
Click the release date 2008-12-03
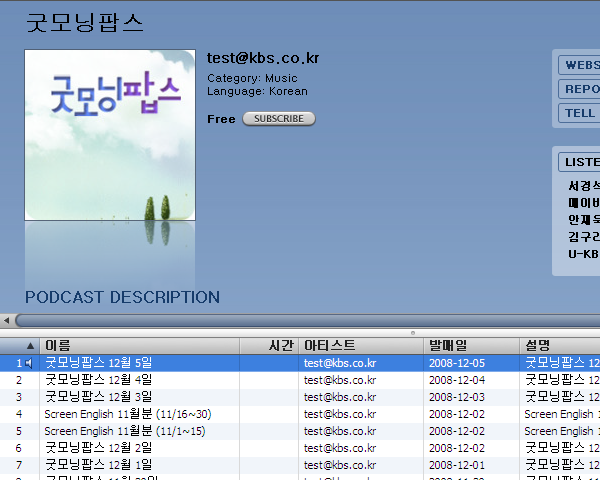[x=457, y=397]
